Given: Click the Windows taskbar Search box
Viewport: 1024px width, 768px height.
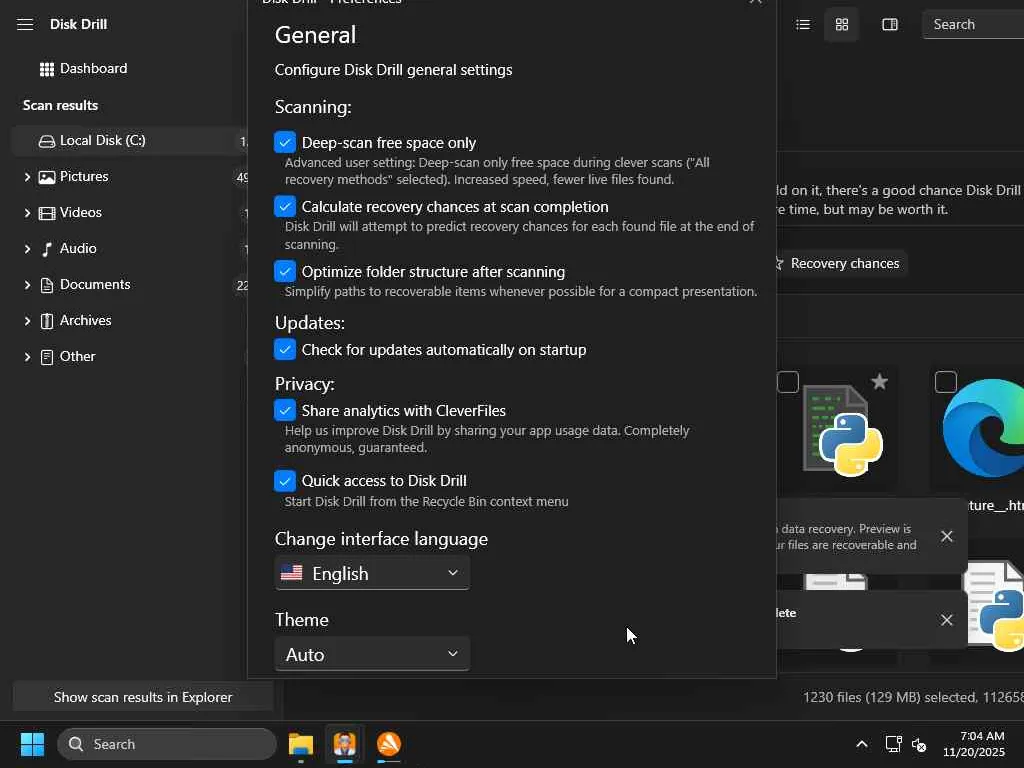Looking at the screenshot, I should tap(167, 744).
